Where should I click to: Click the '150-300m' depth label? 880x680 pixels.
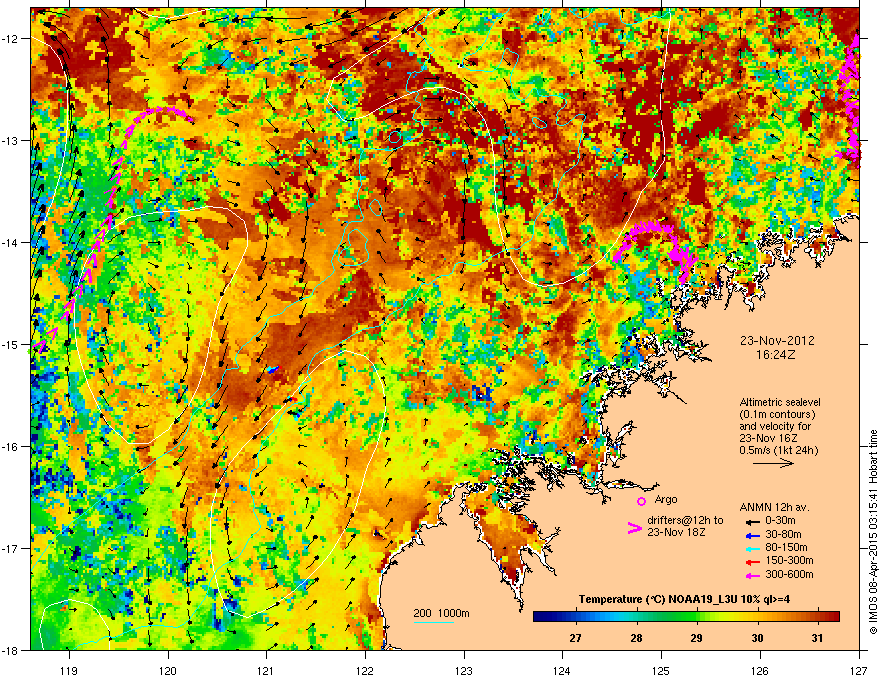pos(789,560)
